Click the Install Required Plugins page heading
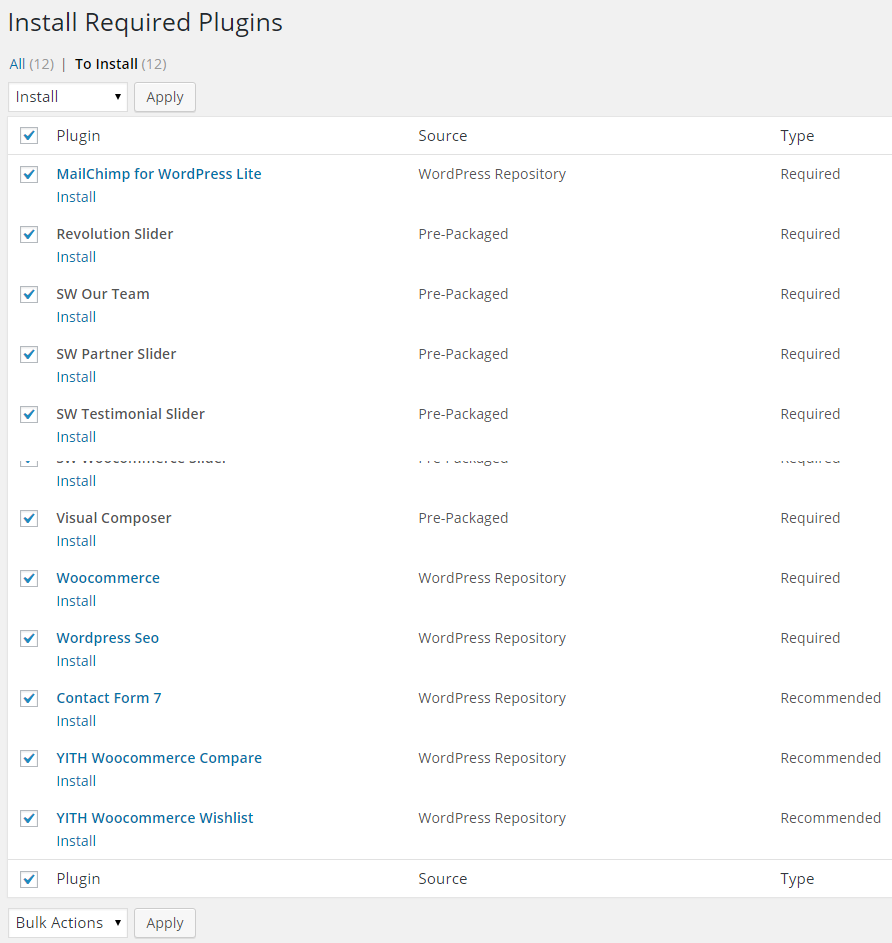Screen dimensions: 892x943 pyautogui.click(x=145, y=23)
